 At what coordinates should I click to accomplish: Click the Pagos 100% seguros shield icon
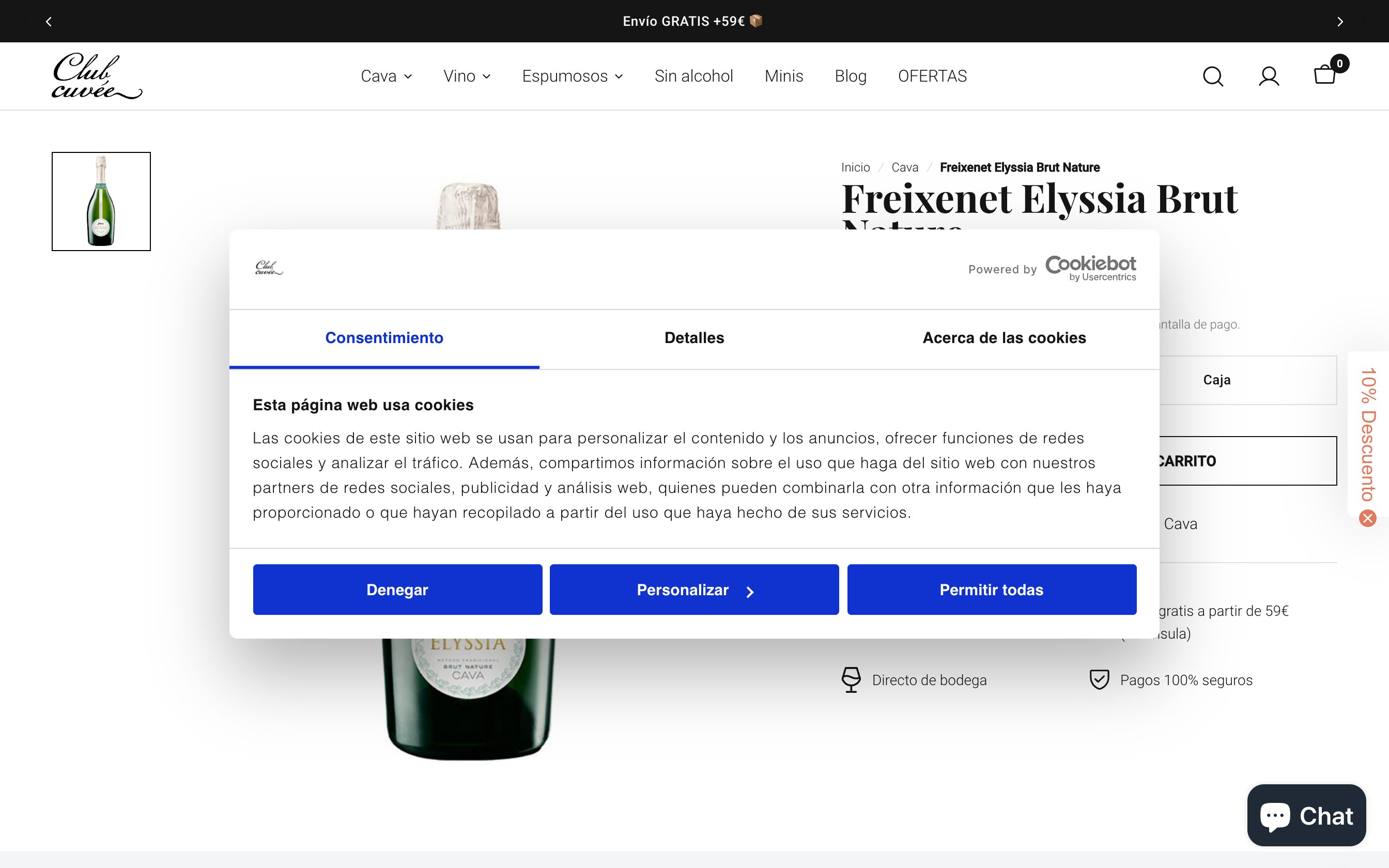1099,679
